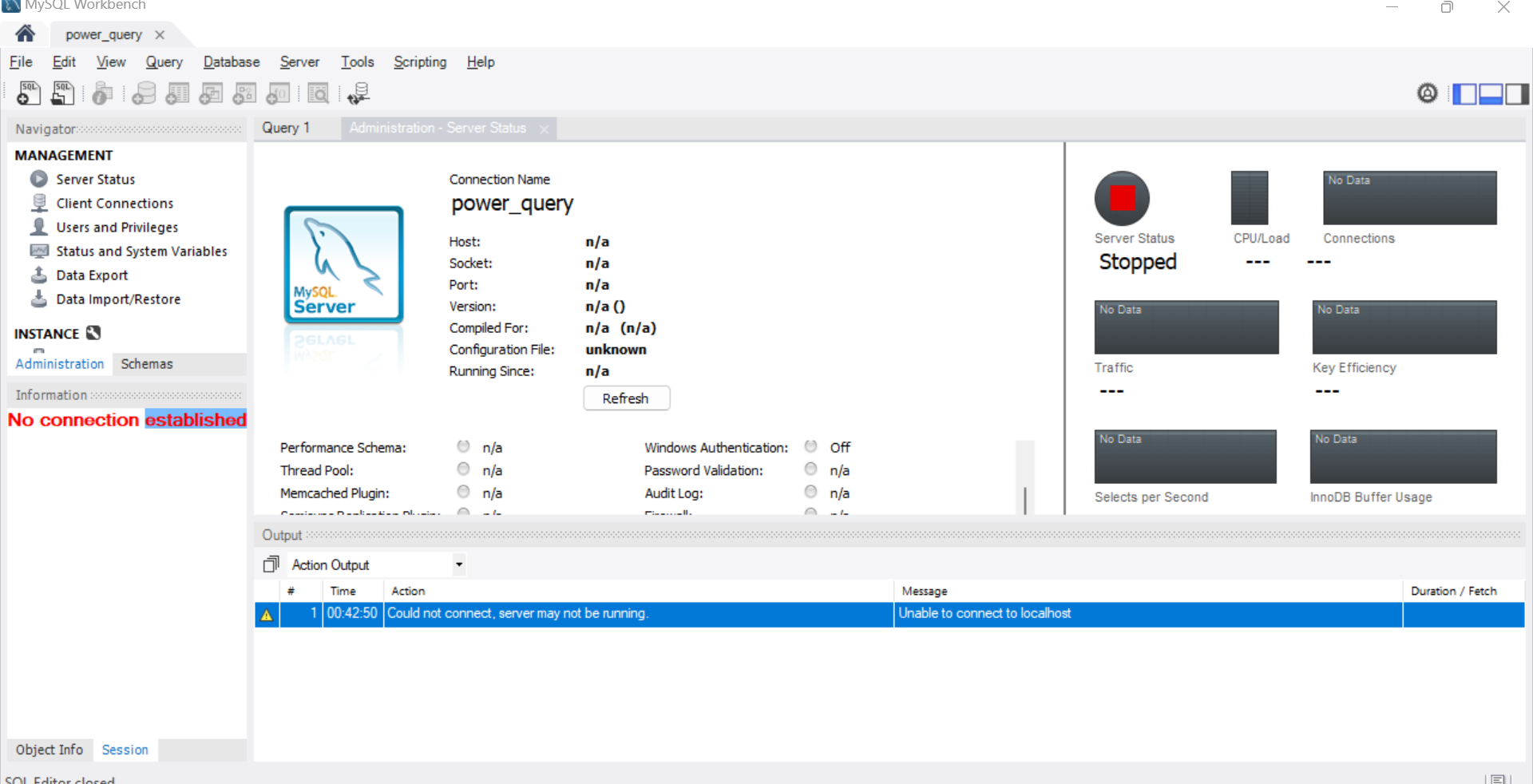Click the create new schema icon
Image resolution: width=1533 pixels, height=784 pixels.
pyautogui.click(x=144, y=93)
